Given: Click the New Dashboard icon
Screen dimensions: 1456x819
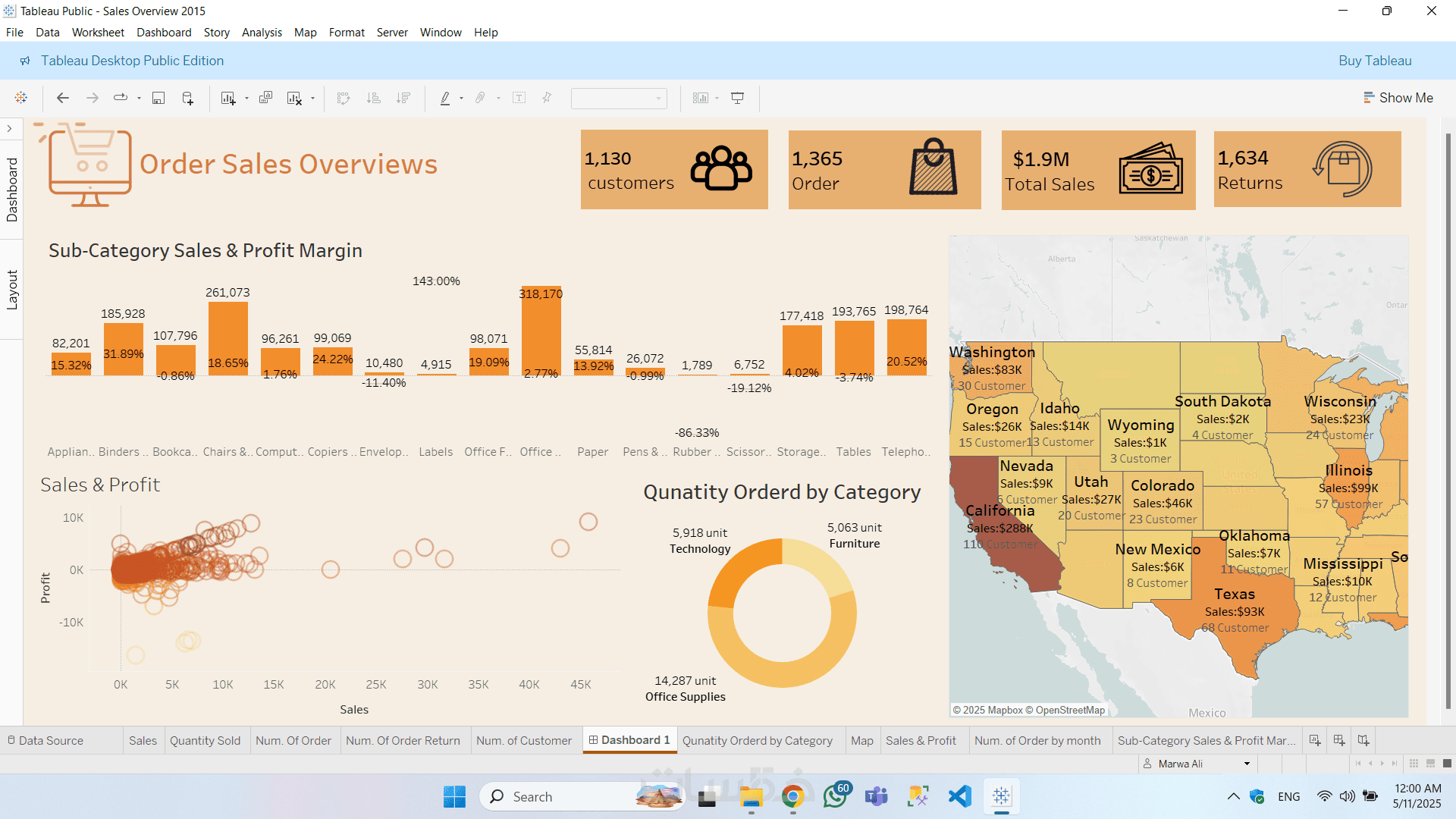Looking at the screenshot, I should click(1339, 740).
